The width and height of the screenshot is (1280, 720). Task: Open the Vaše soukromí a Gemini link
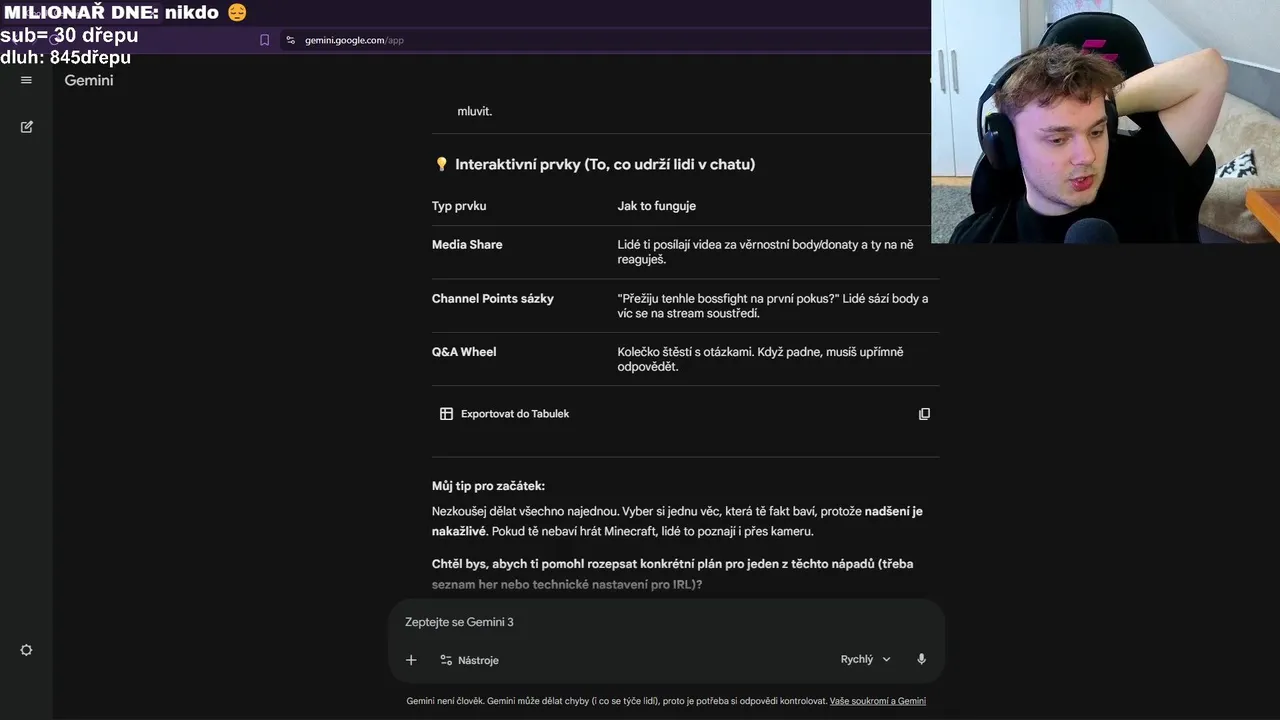pyautogui.click(x=878, y=701)
